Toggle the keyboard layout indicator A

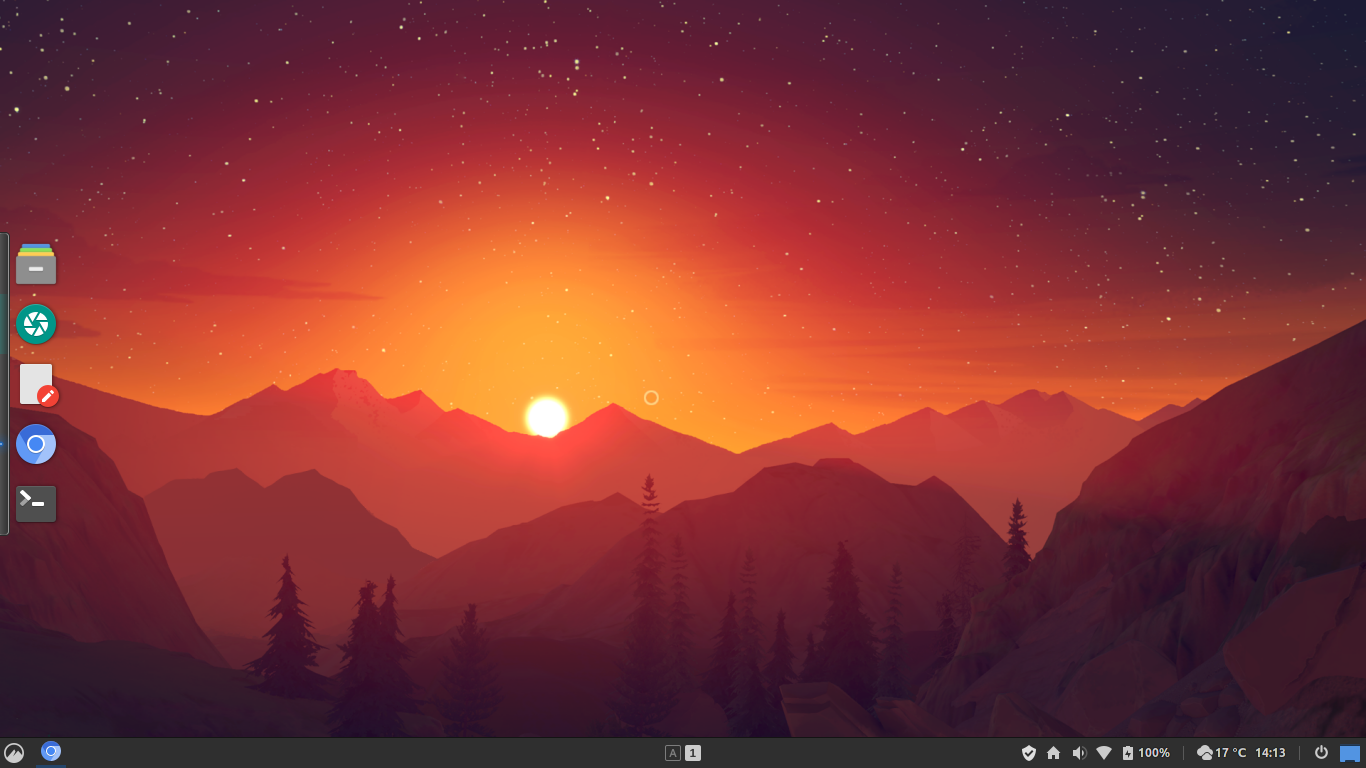click(x=673, y=753)
